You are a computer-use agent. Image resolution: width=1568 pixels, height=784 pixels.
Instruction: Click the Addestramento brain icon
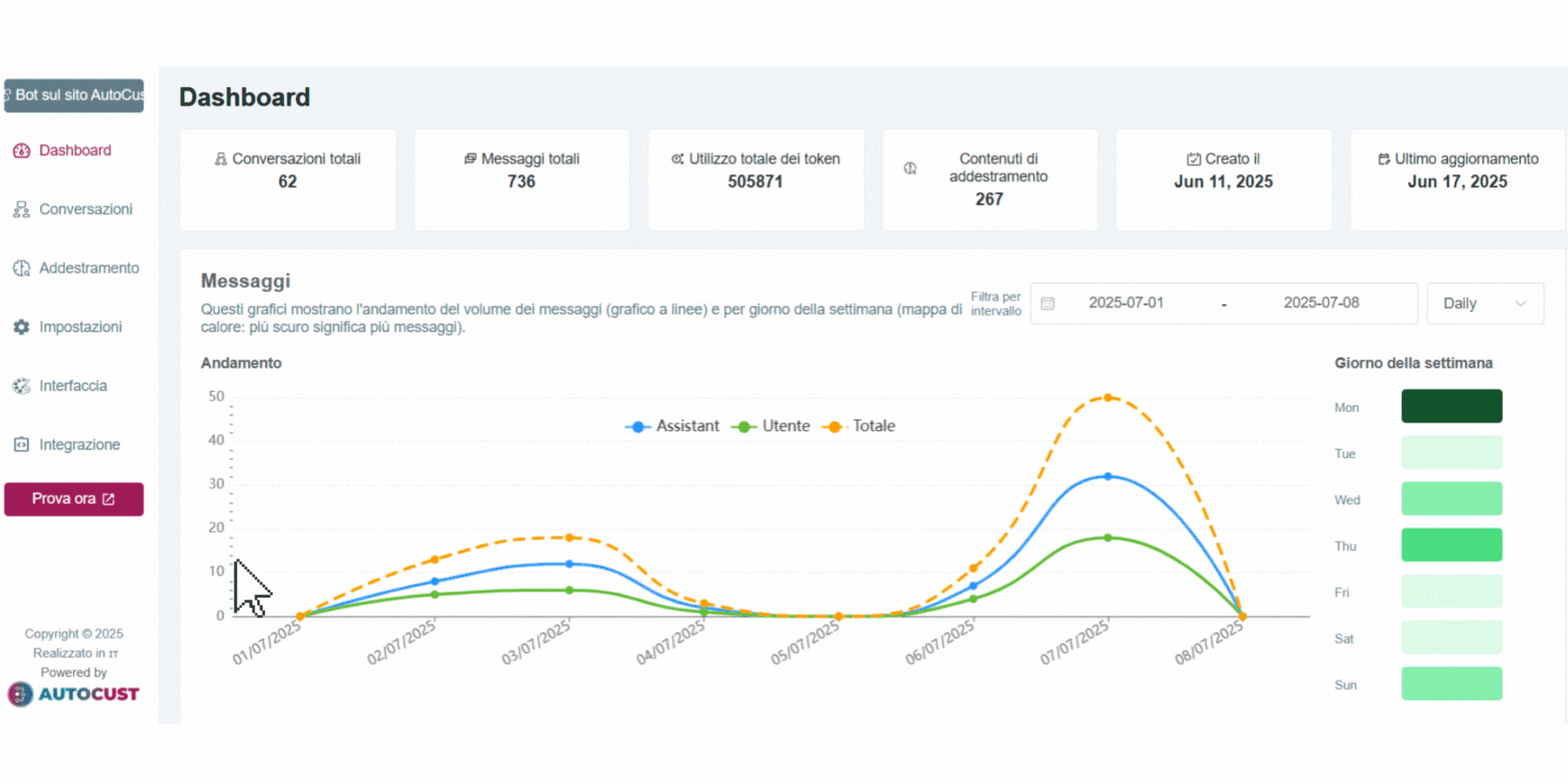(x=22, y=268)
